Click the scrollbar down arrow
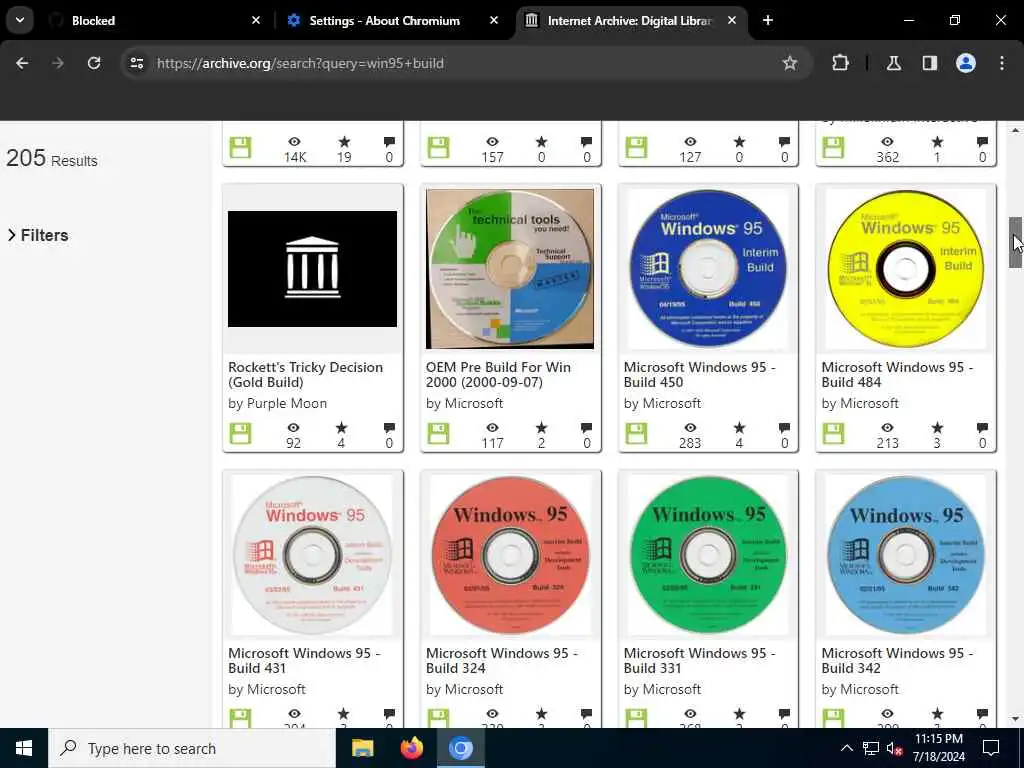 click(1015, 719)
